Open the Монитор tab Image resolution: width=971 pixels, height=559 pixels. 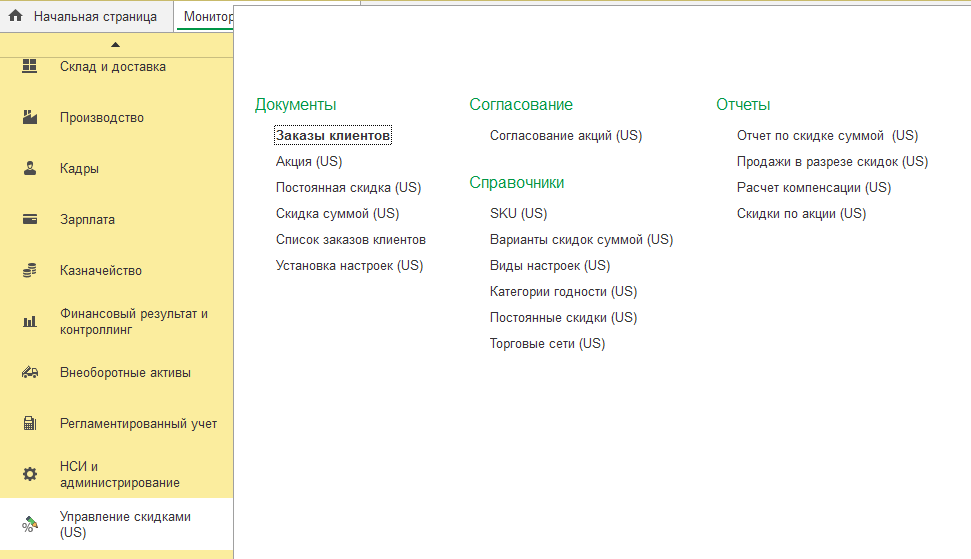click(x=207, y=17)
